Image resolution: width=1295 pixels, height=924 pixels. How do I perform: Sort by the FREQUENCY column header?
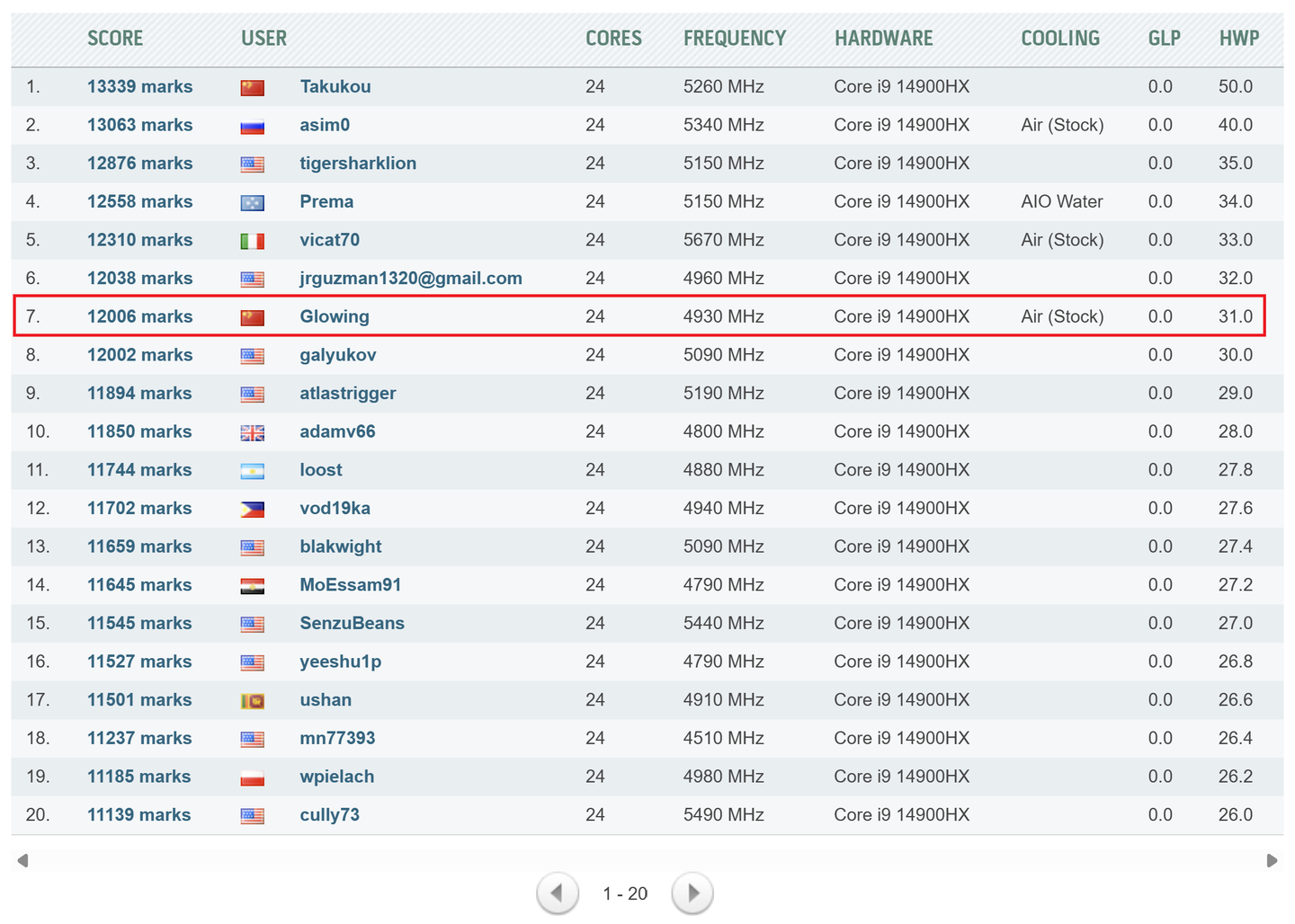(x=734, y=39)
